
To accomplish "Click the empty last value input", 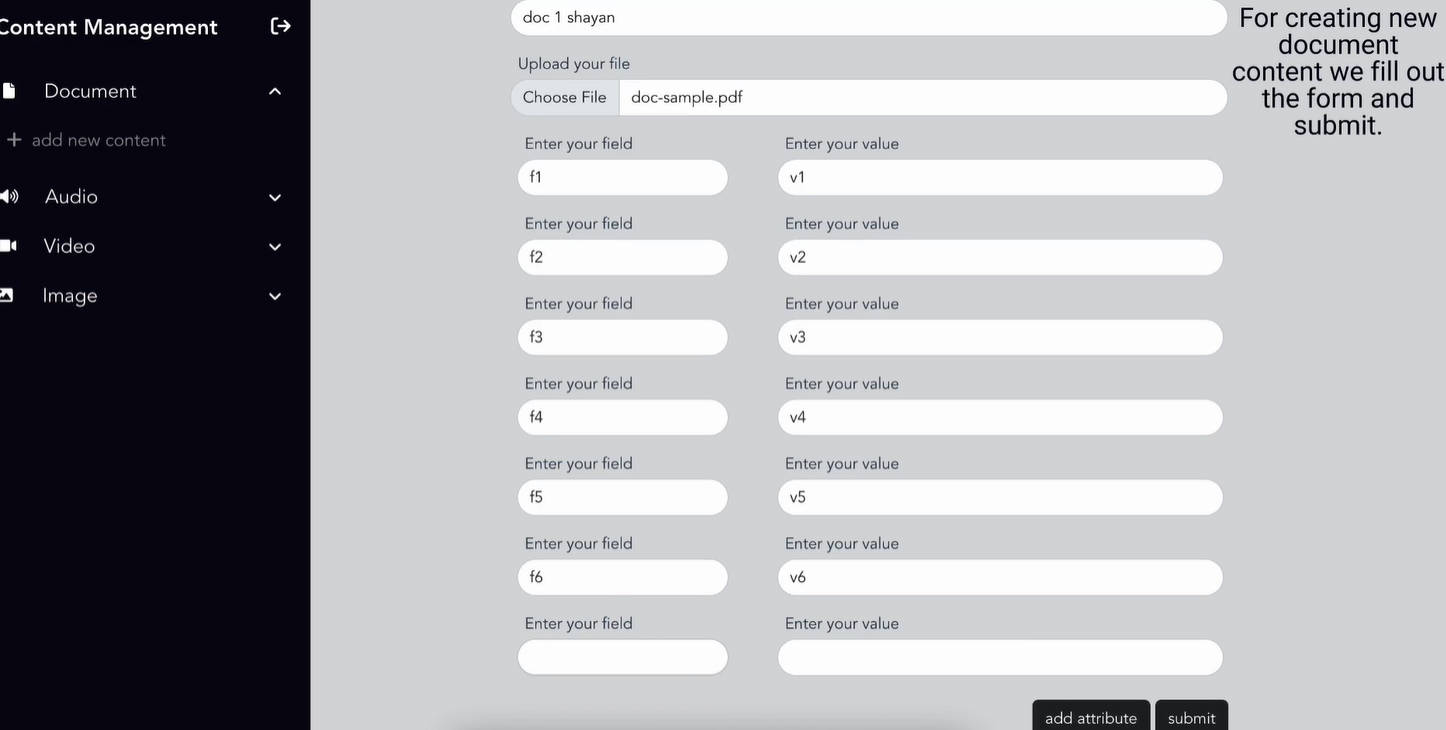I will (x=1000, y=657).
